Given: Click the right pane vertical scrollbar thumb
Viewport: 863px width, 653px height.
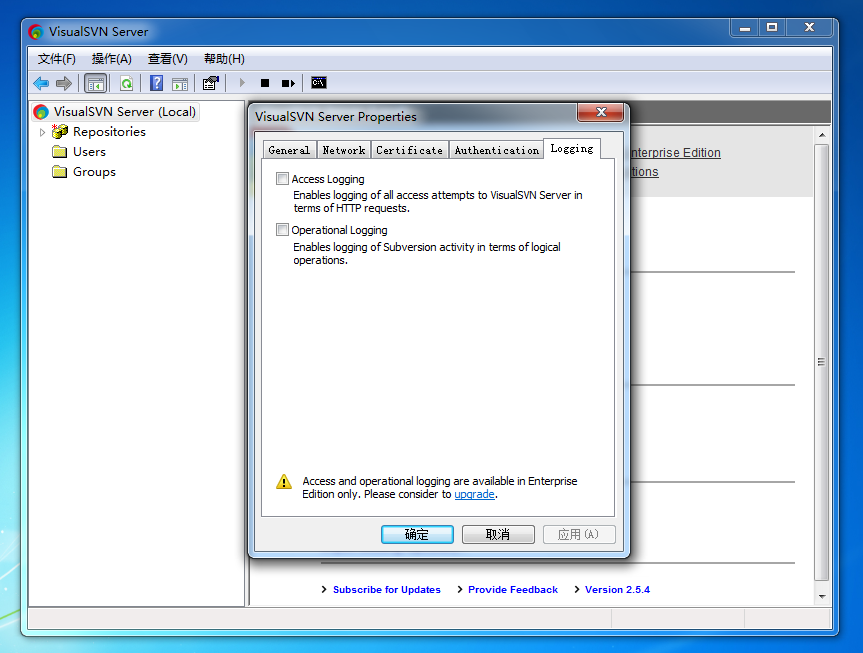Looking at the screenshot, I should tap(821, 362).
